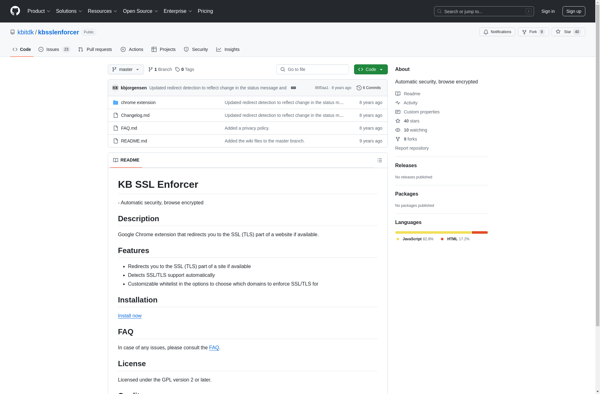View the 9 forks link
Screen dimensions: 600x394
(x=406, y=139)
